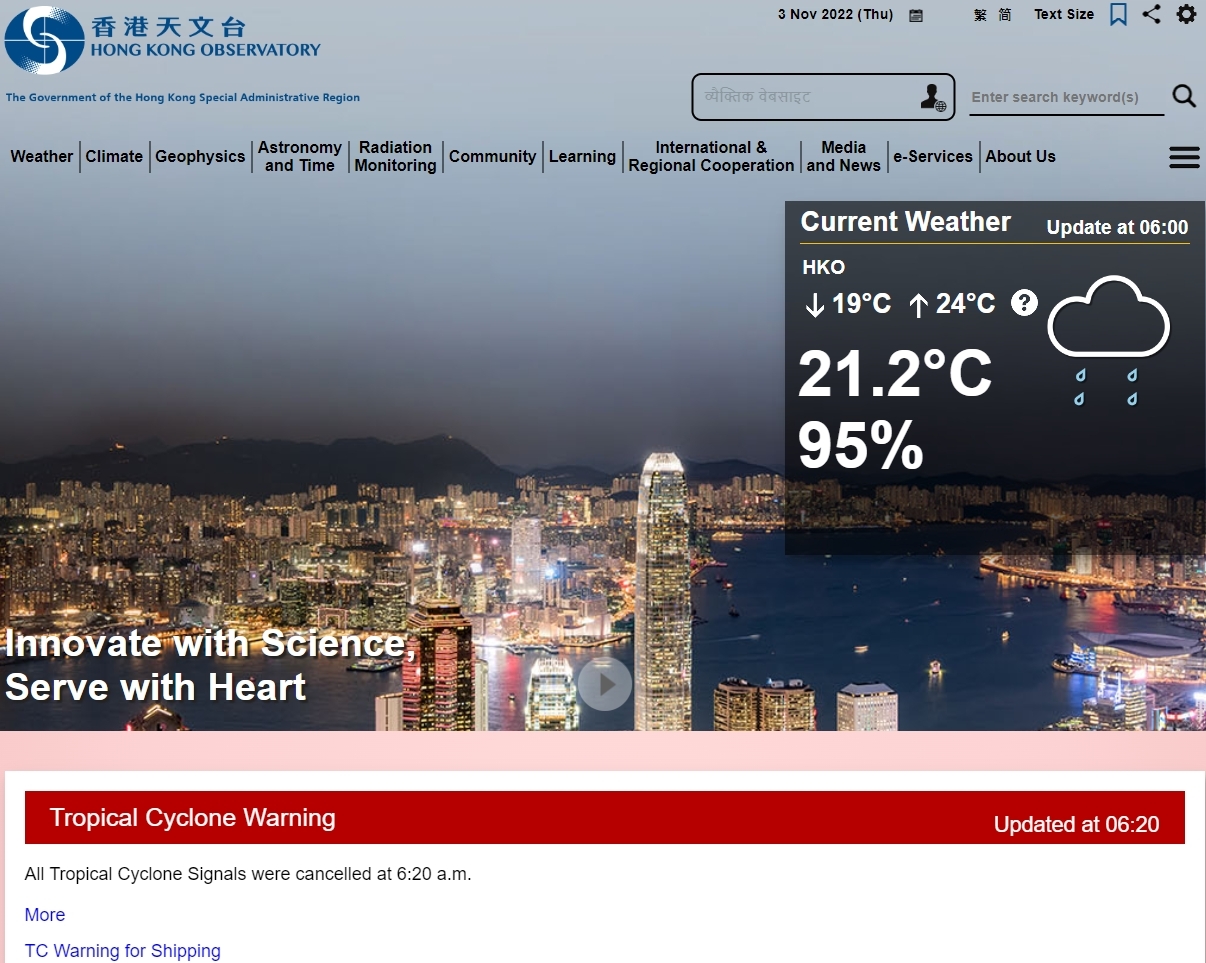
Task: Open the TC Warning for Shipping link
Action: point(122,951)
